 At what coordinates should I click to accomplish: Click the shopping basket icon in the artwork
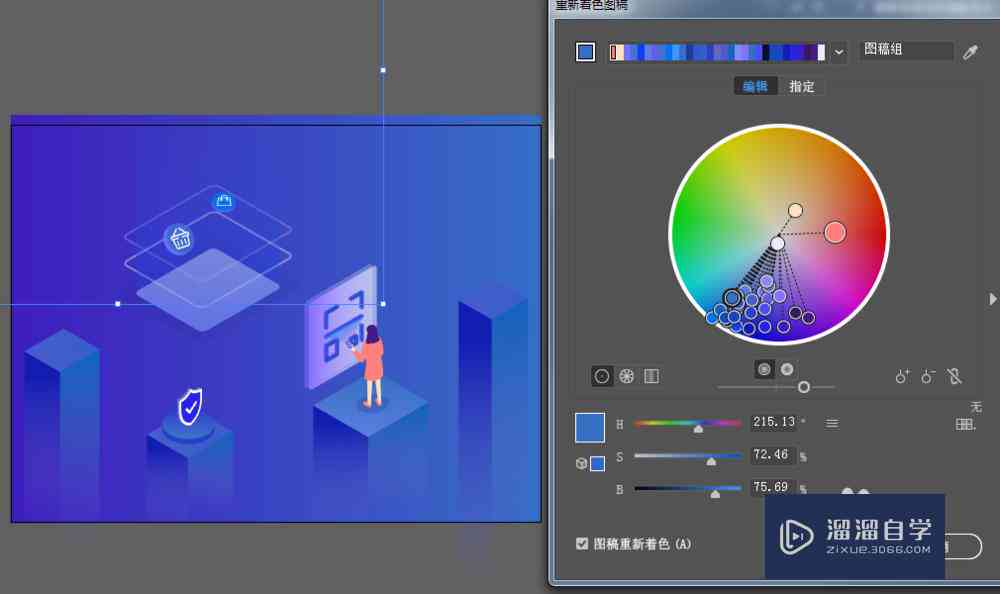point(180,239)
